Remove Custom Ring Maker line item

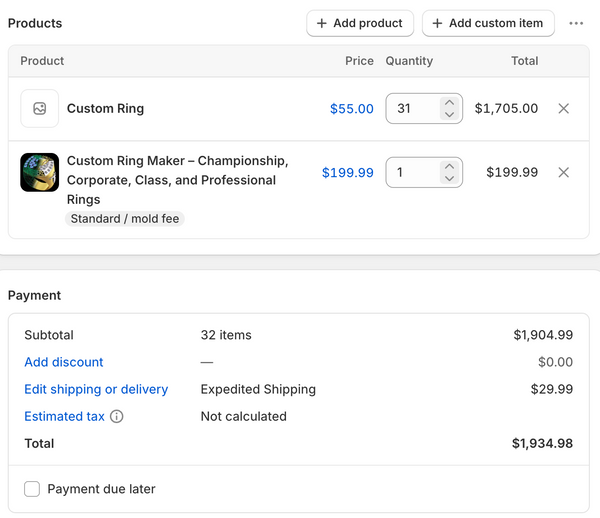pyautogui.click(x=563, y=173)
